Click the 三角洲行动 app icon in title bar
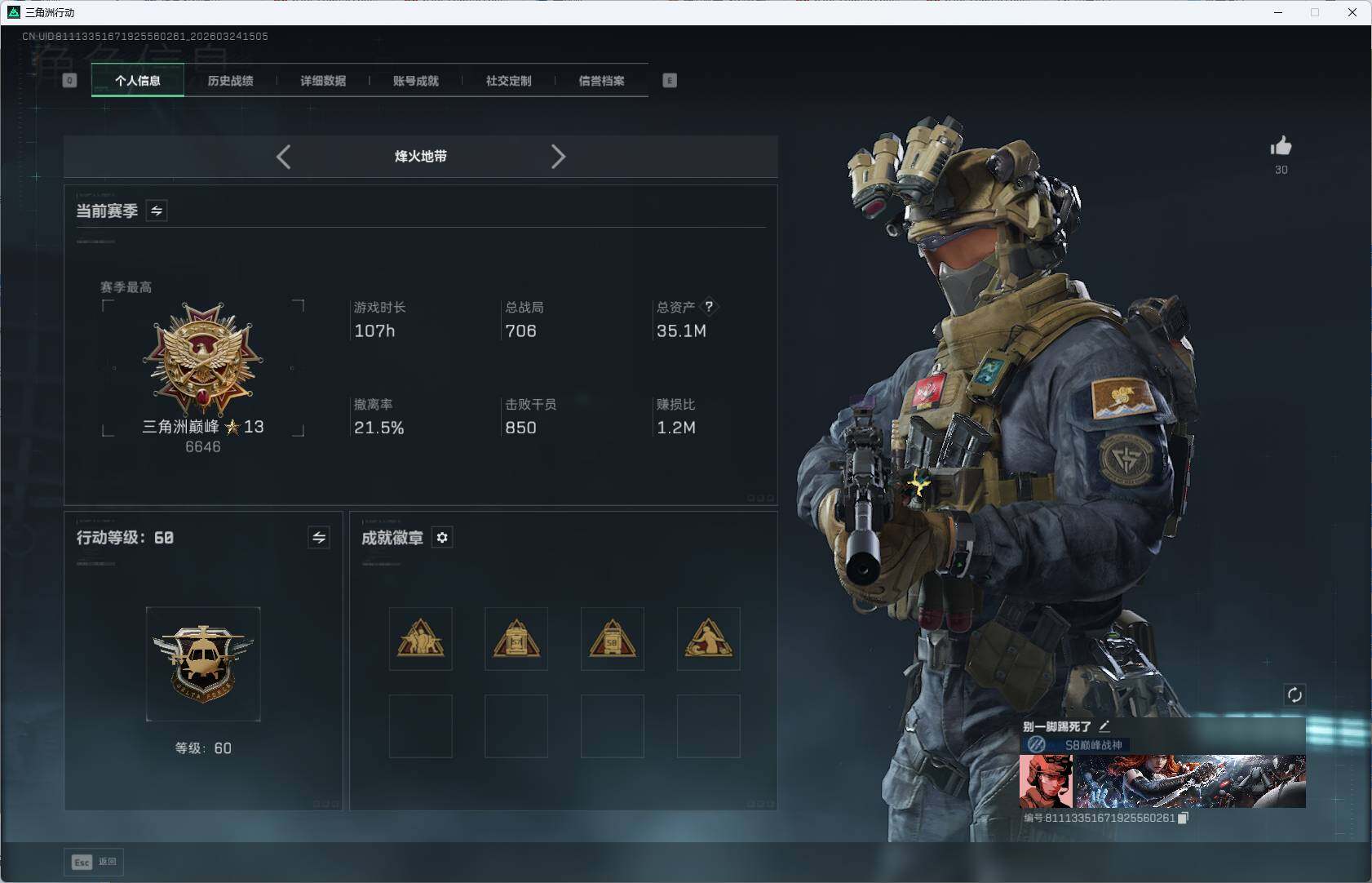 (x=14, y=12)
